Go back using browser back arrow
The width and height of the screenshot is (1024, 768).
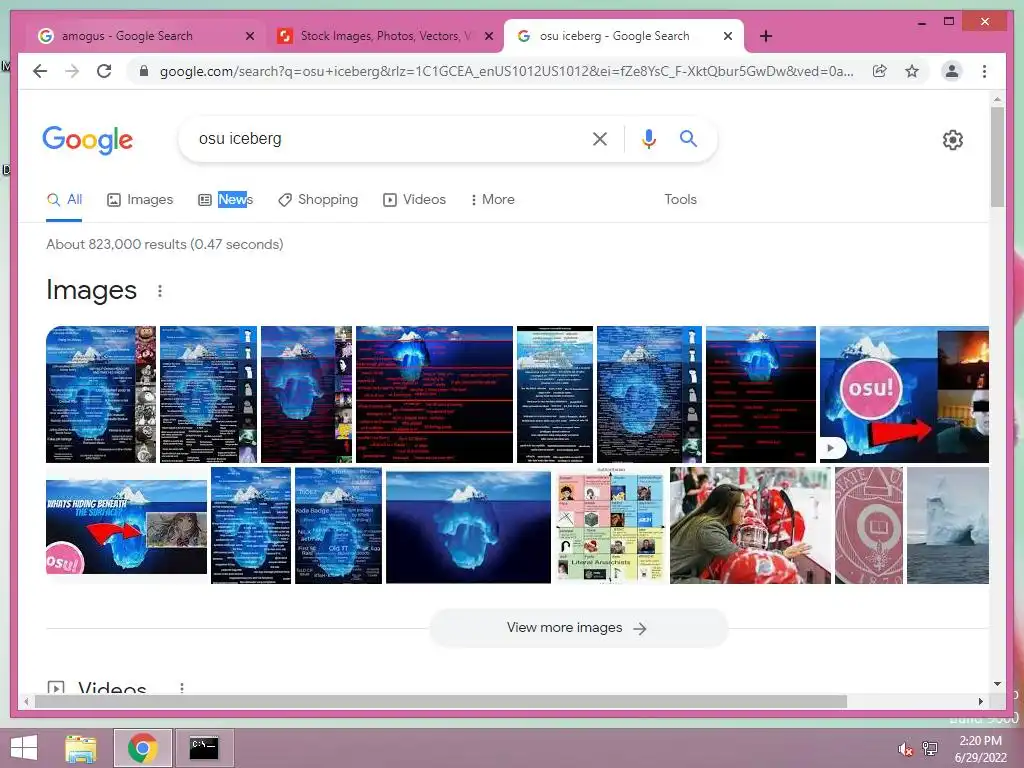(x=40, y=71)
